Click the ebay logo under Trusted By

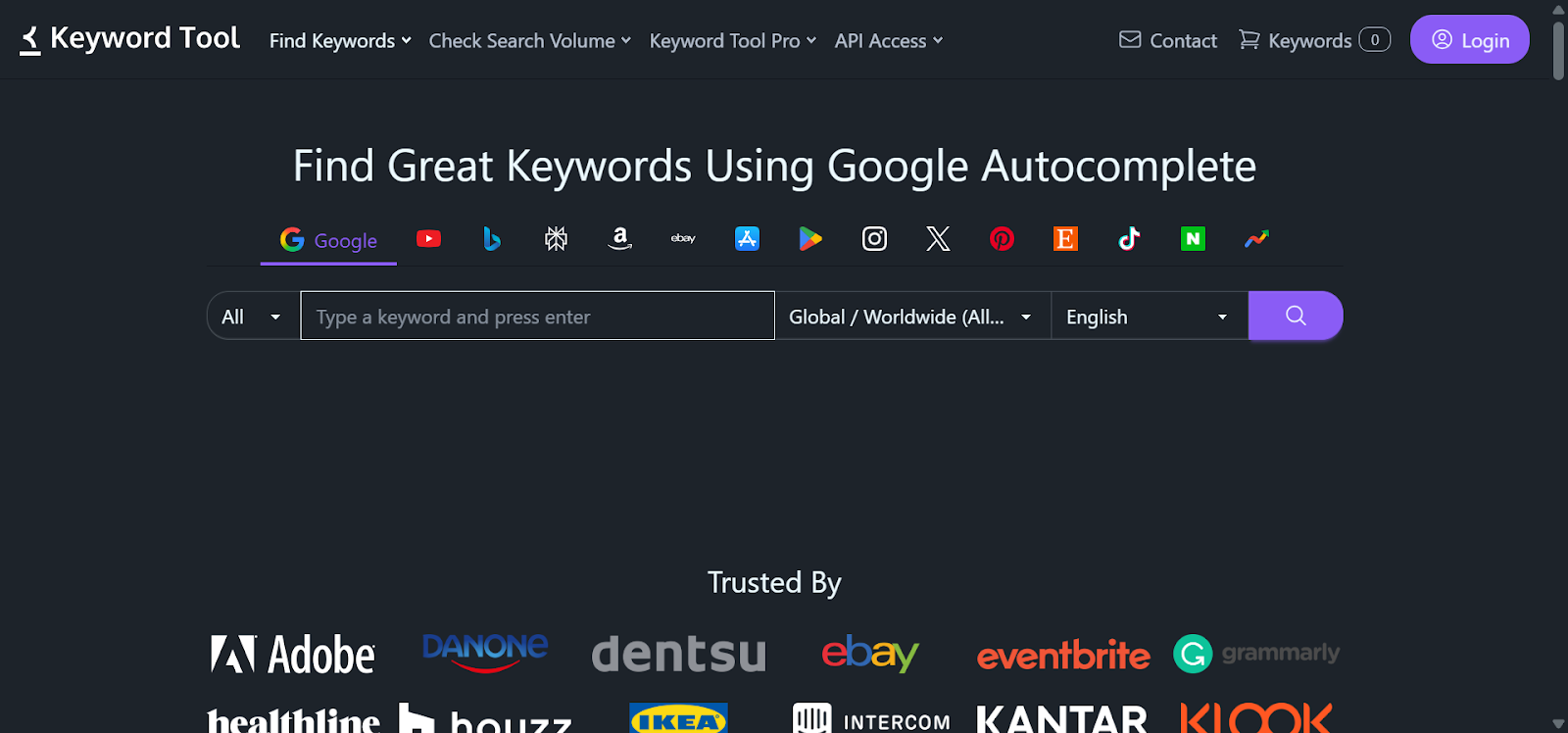(x=870, y=655)
